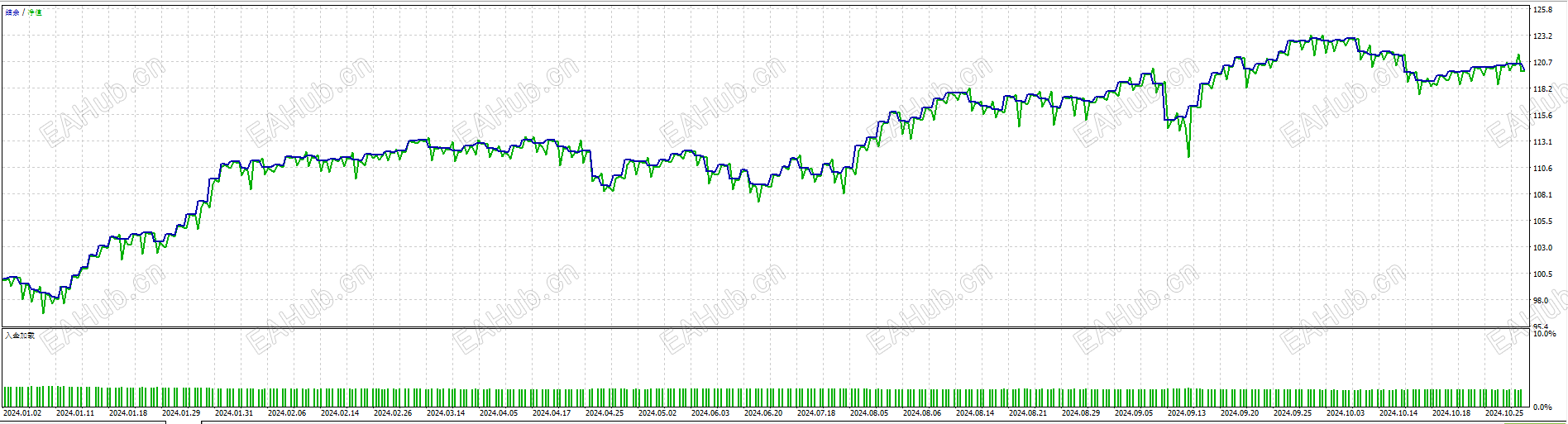Click the 118.2 value on the price axis

click(1542, 89)
